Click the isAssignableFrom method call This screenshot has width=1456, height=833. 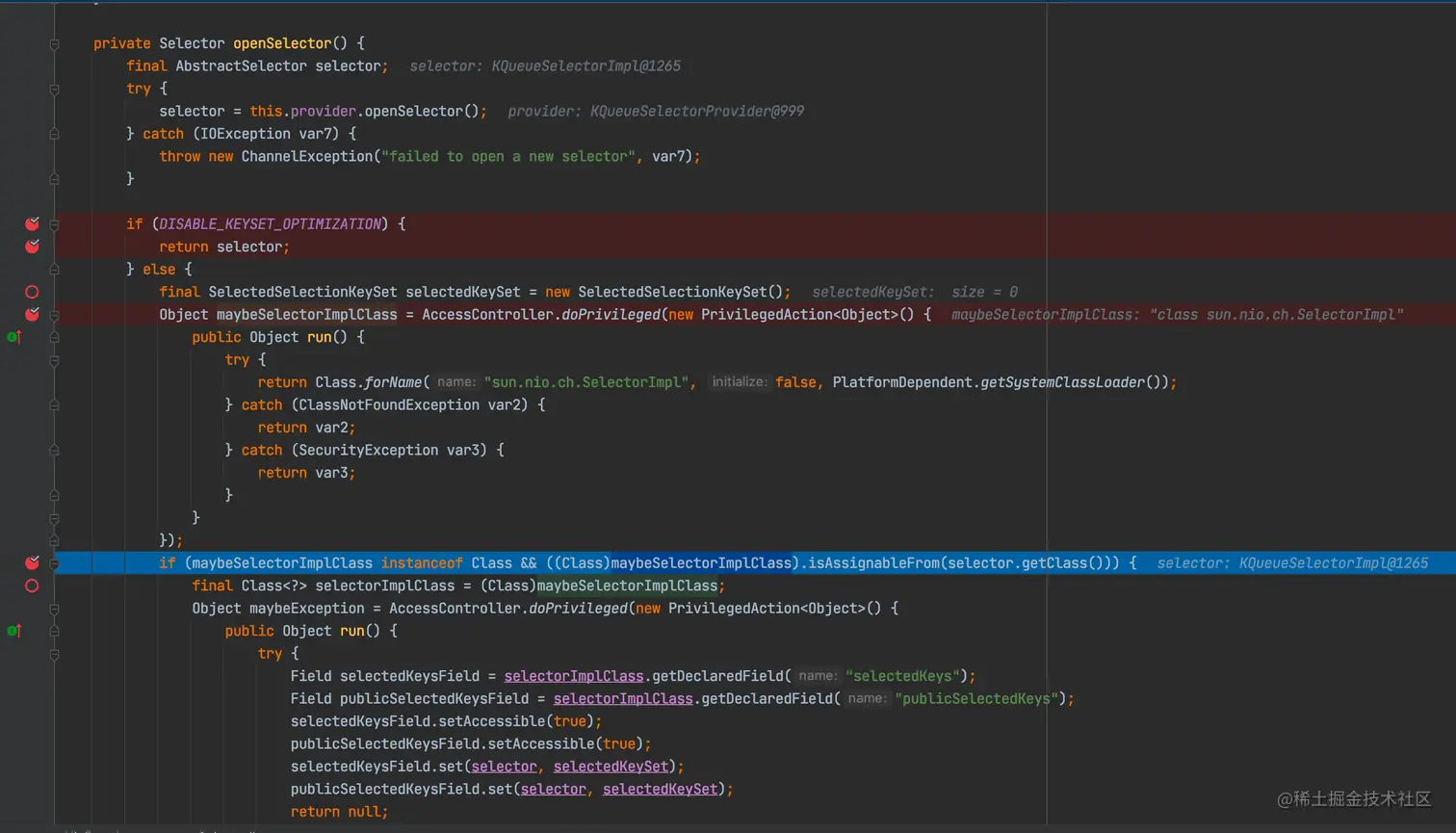tap(873, 562)
